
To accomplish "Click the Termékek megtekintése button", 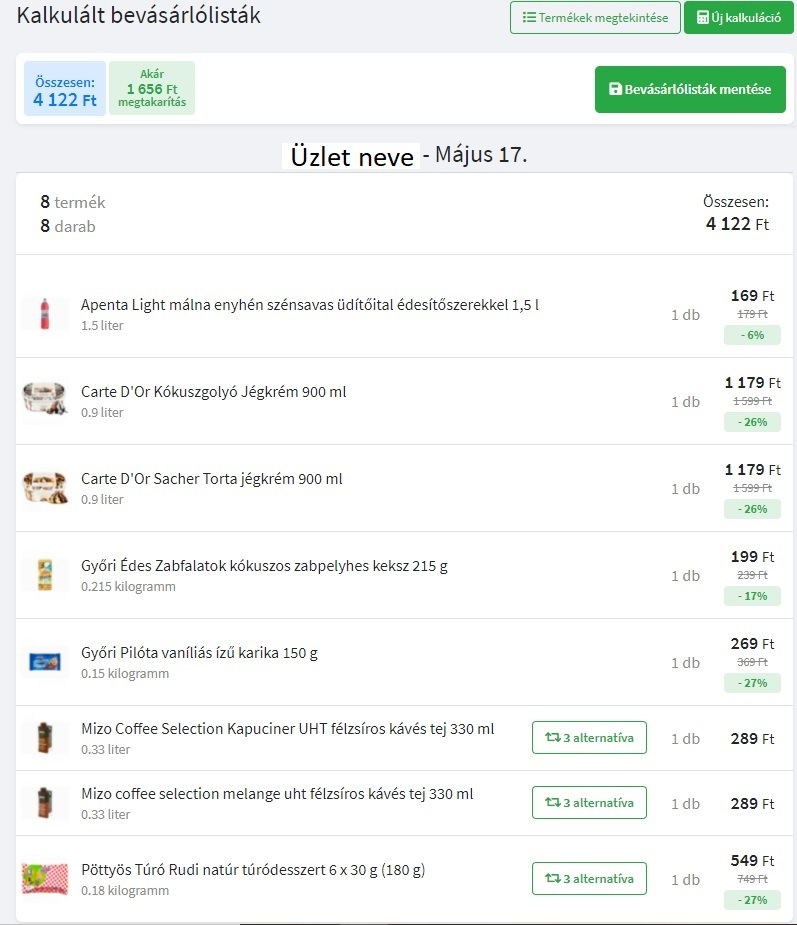I will click(x=595, y=18).
